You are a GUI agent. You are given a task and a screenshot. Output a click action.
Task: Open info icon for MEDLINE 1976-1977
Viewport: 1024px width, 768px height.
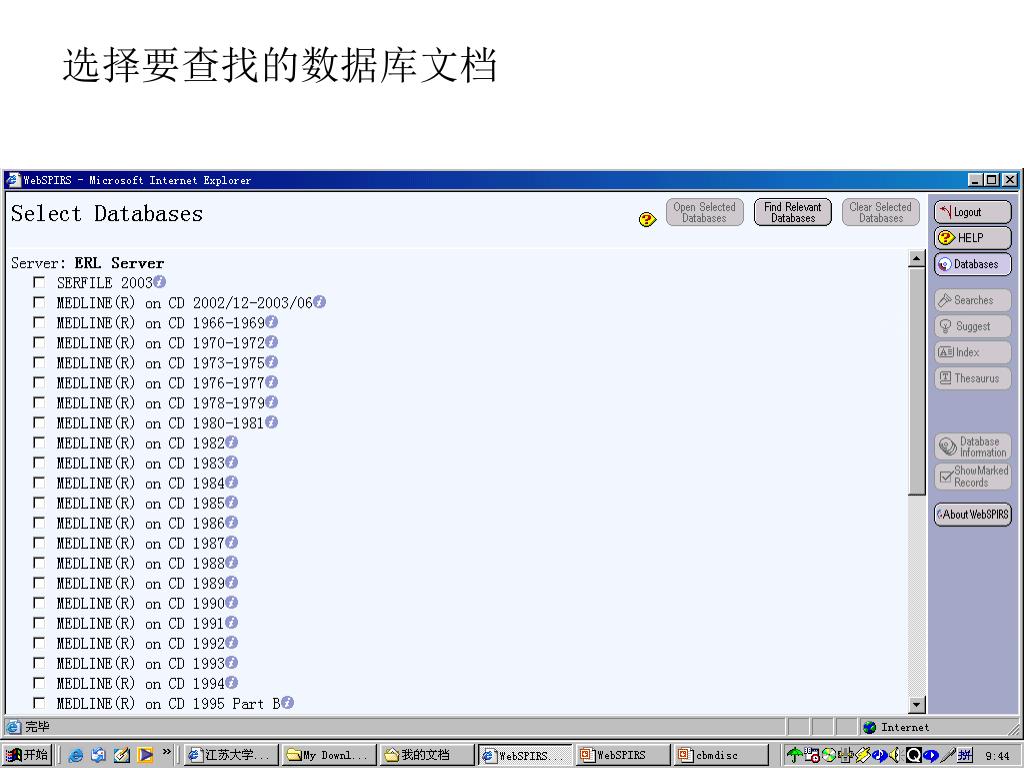coord(272,382)
